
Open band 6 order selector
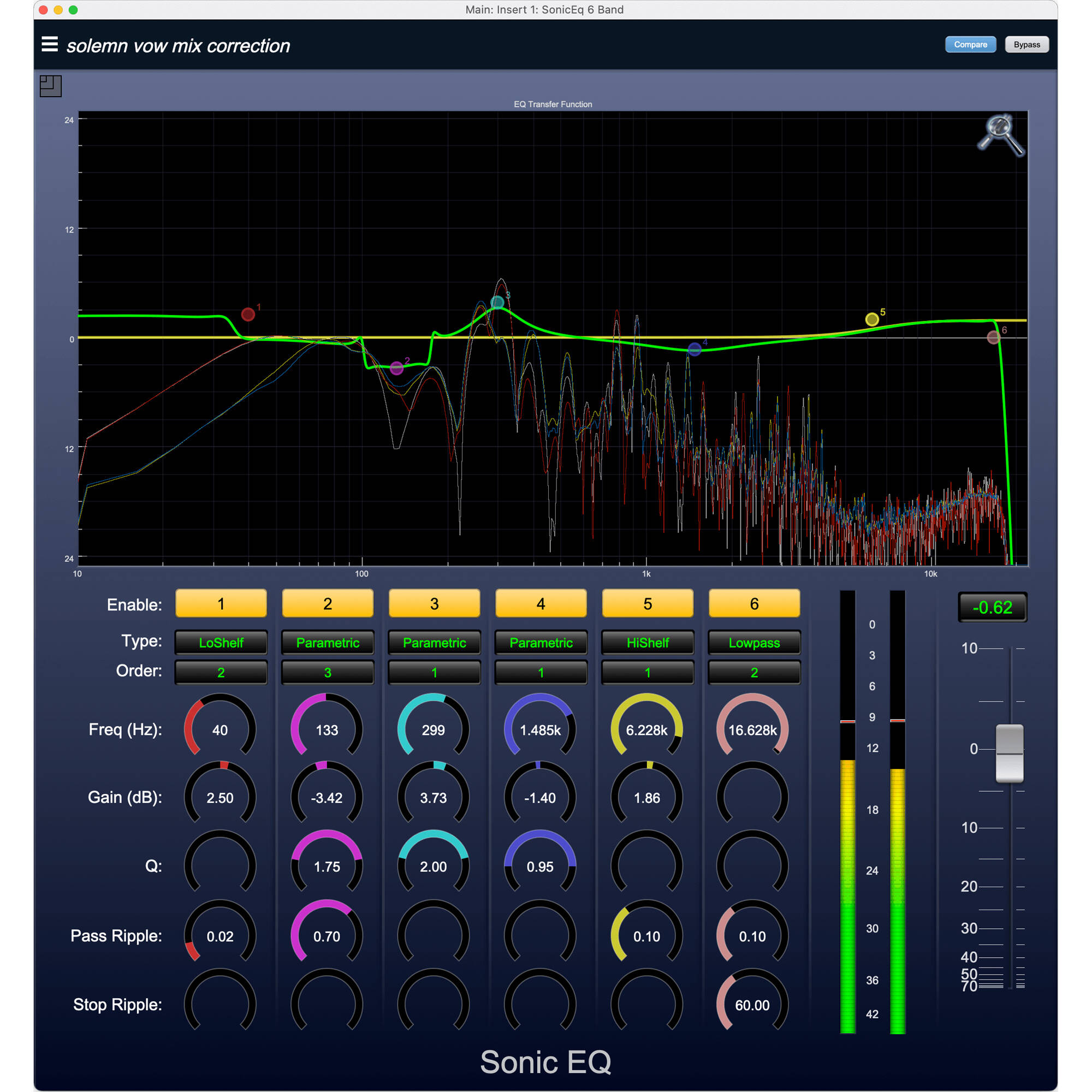point(754,673)
